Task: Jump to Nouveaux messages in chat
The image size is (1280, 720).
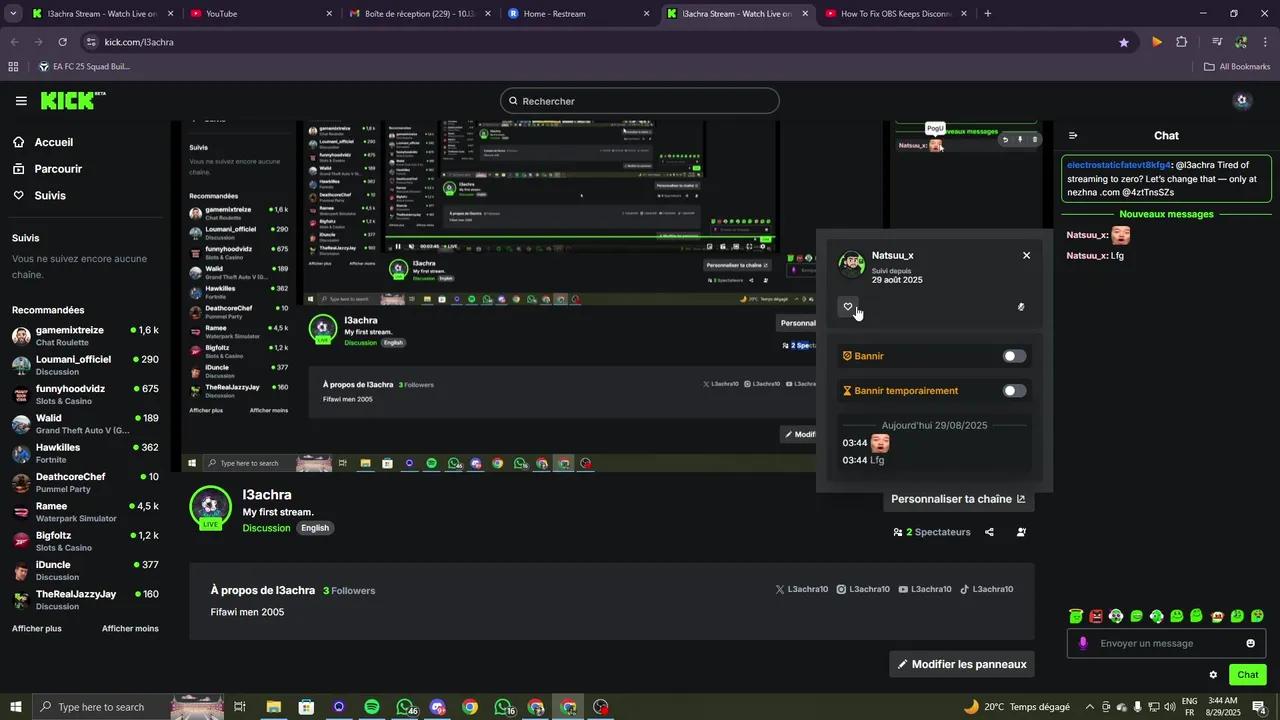Action: 1166,214
